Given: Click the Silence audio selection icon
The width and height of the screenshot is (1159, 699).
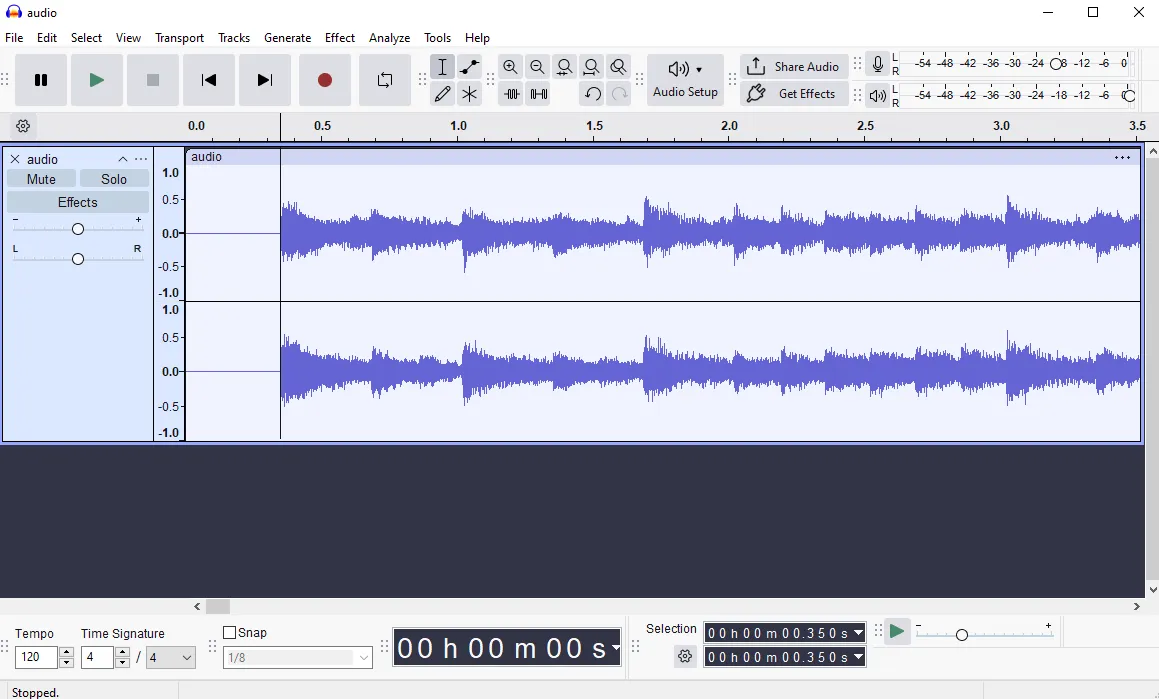Looking at the screenshot, I should [539, 94].
